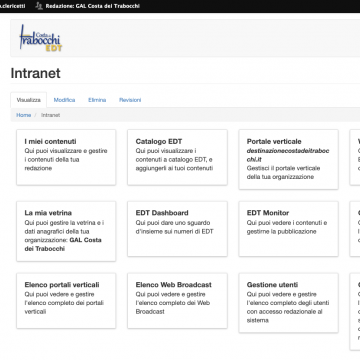Click the Intranet page heading
Screen dimensions: 360x360
36,73
